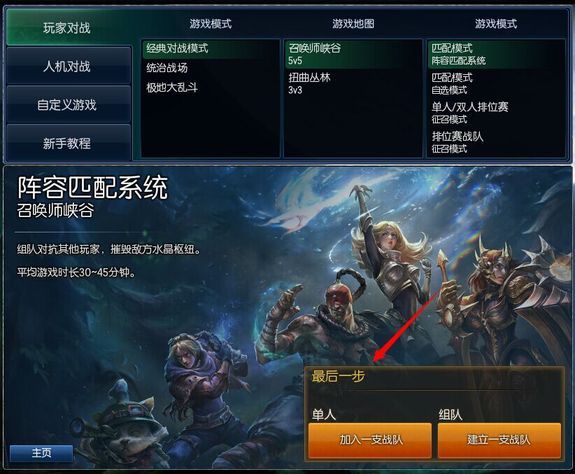Switch to 人机对战 tab
The height and width of the screenshot is (474, 575).
(x=68, y=66)
